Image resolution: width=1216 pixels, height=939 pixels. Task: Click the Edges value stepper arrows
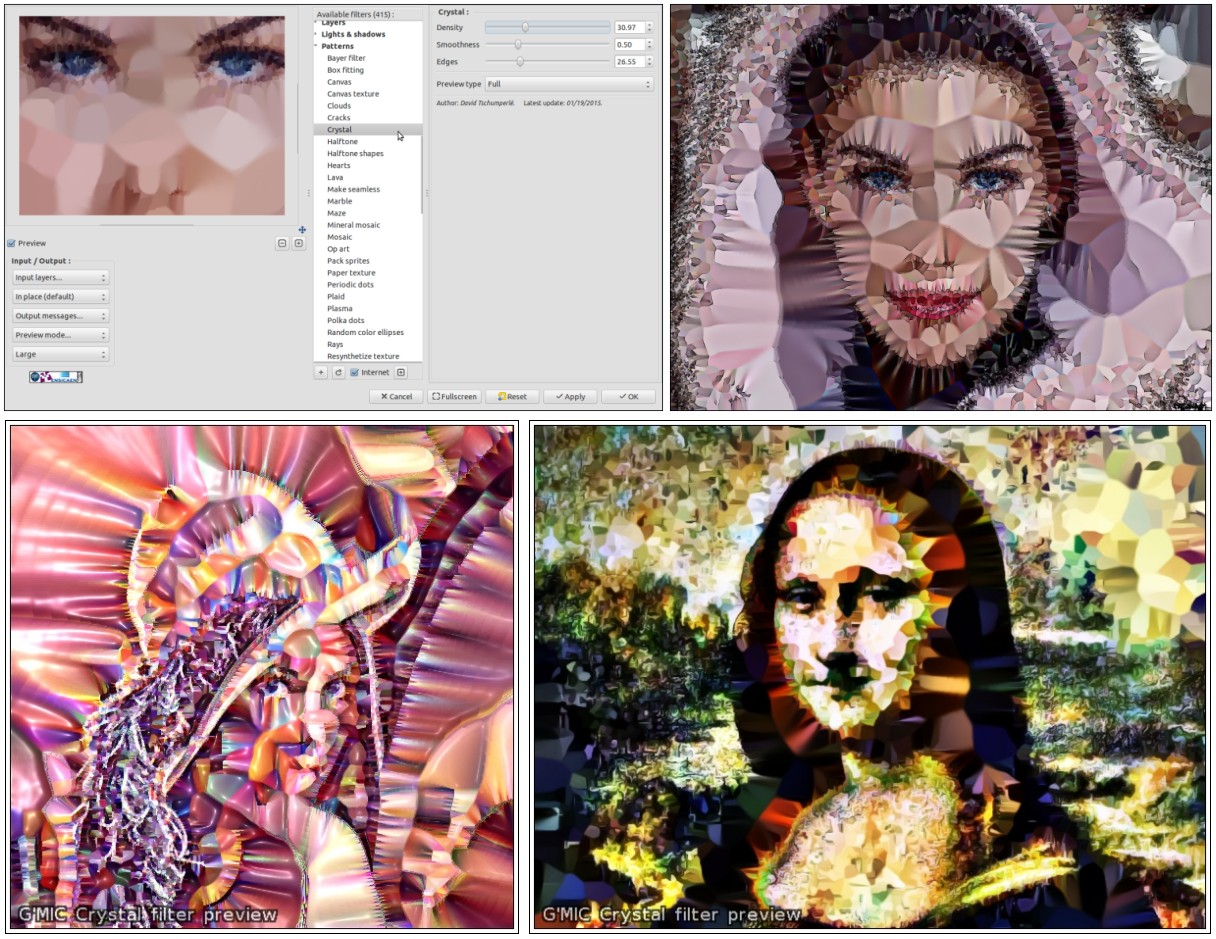[650, 62]
